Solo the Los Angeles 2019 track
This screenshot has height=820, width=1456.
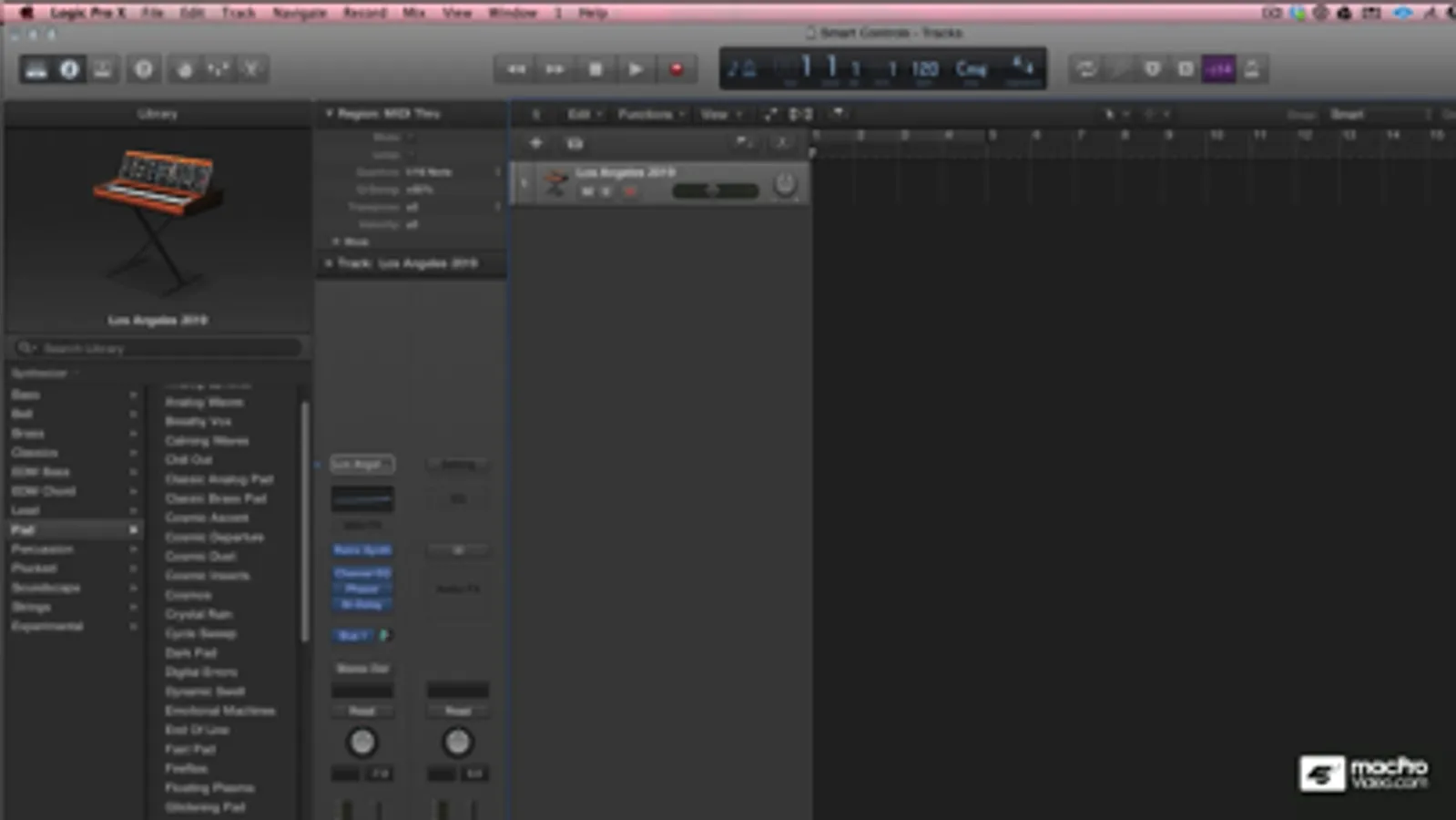click(606, 191)
